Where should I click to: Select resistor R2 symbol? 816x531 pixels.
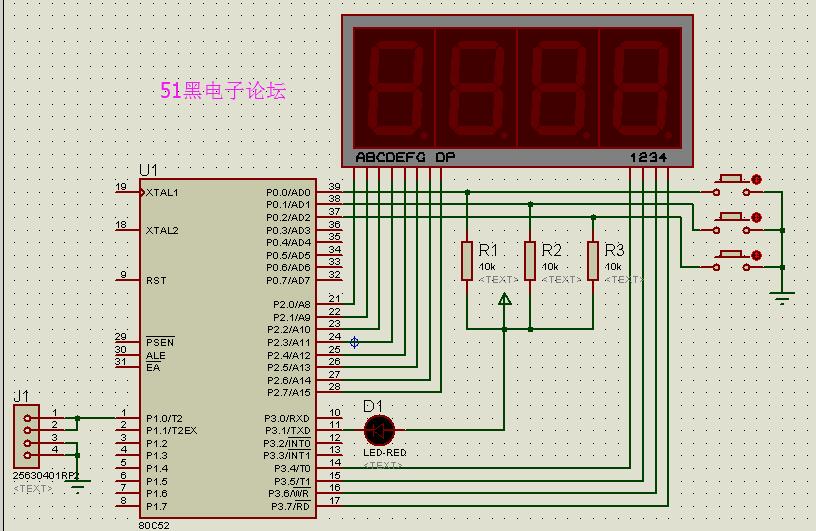[x=530, y=261]
